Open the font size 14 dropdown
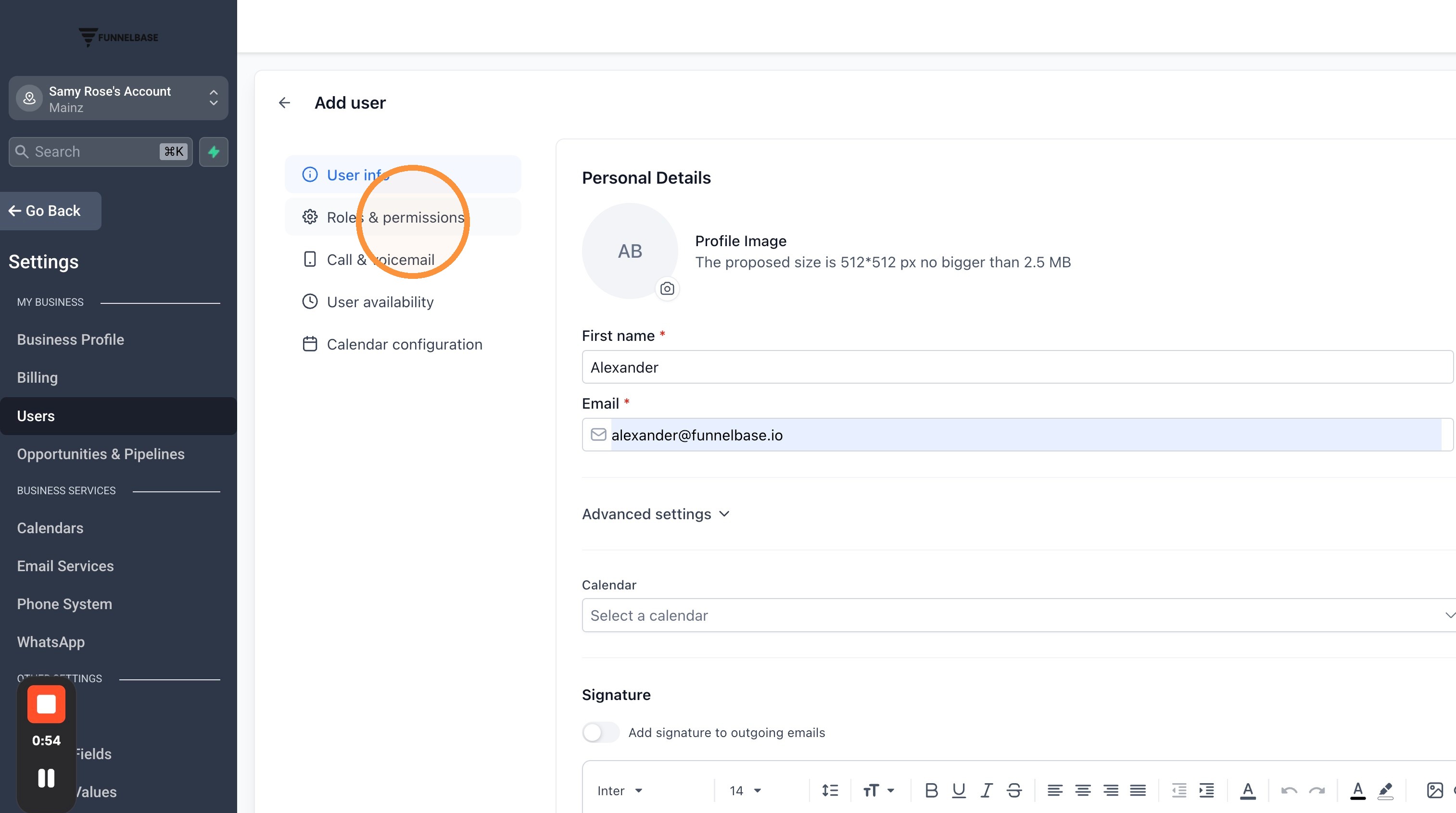Screen dimensions: 1456x813 [x=746, y=790]
